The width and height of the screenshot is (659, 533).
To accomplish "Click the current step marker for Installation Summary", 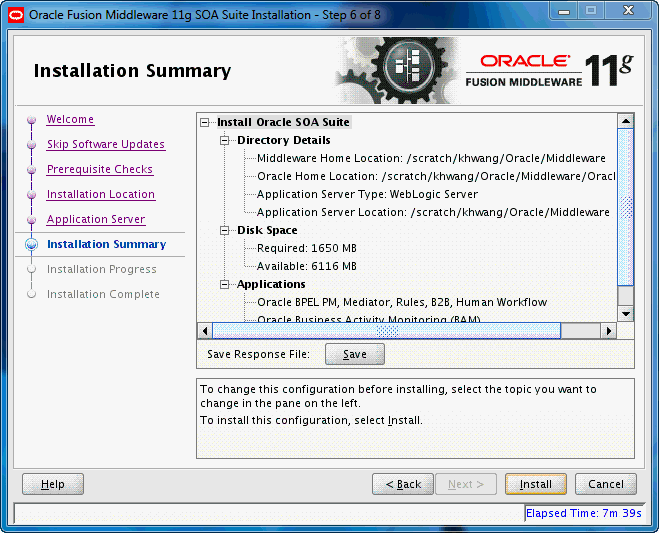I will [32, 245].
